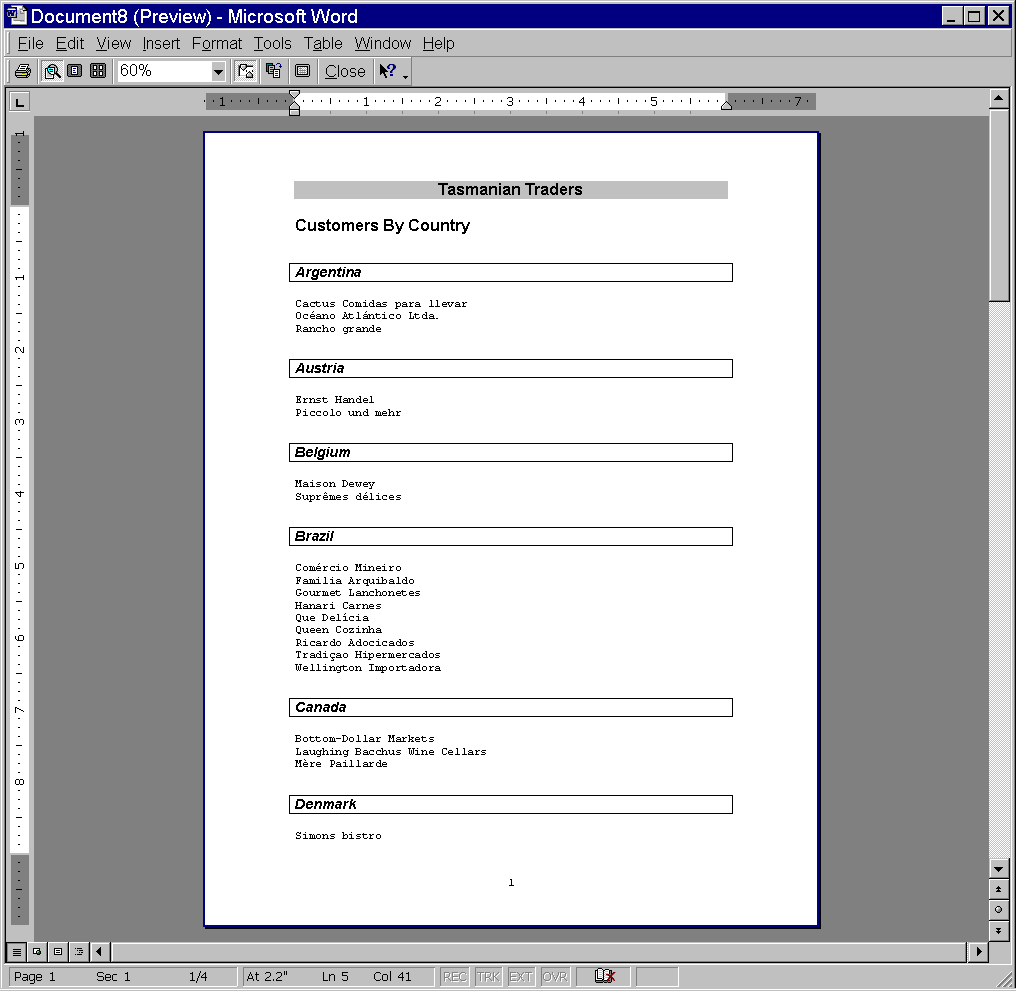Toggle the Magnifier tool
This screenshot has height=991, width=1016.
click(x=52, y=71)
